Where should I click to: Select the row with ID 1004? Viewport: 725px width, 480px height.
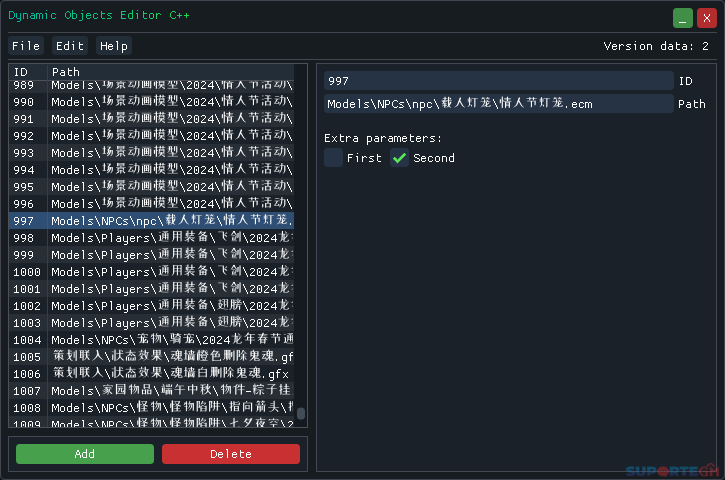[151, 340]
